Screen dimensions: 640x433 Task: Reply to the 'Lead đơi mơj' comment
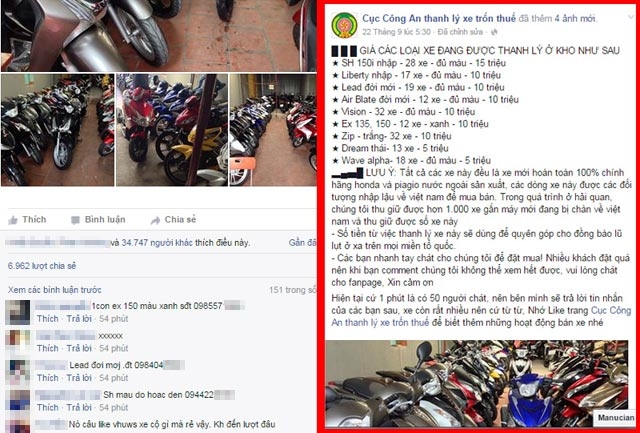79,378
